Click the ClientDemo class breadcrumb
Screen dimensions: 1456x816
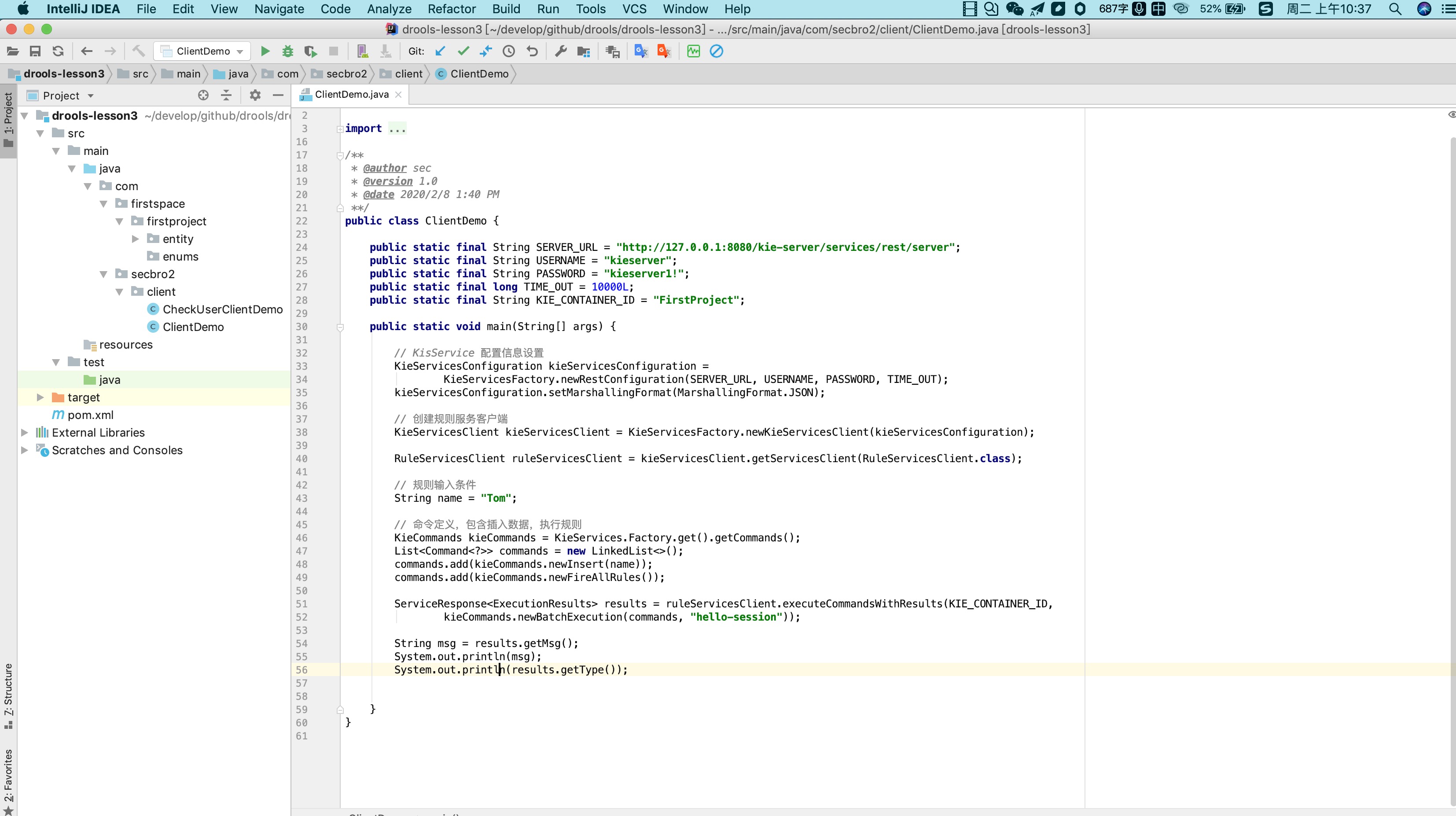(473, 74)
